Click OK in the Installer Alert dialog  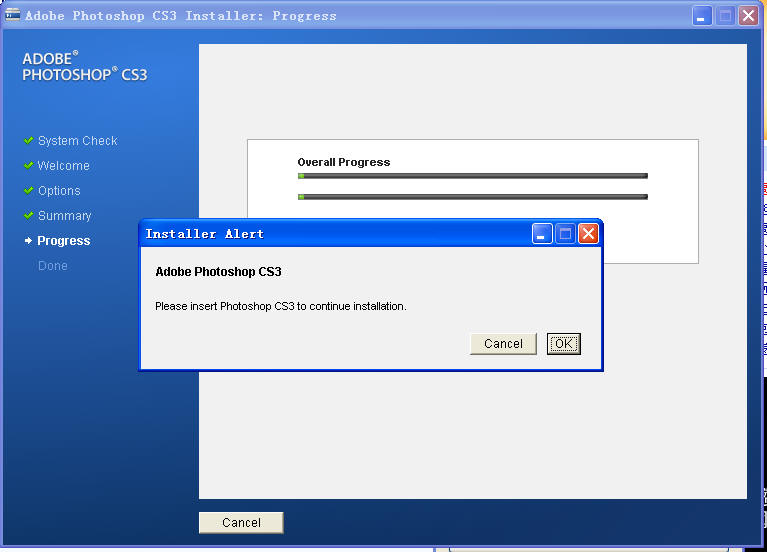[x=564, y=344]
